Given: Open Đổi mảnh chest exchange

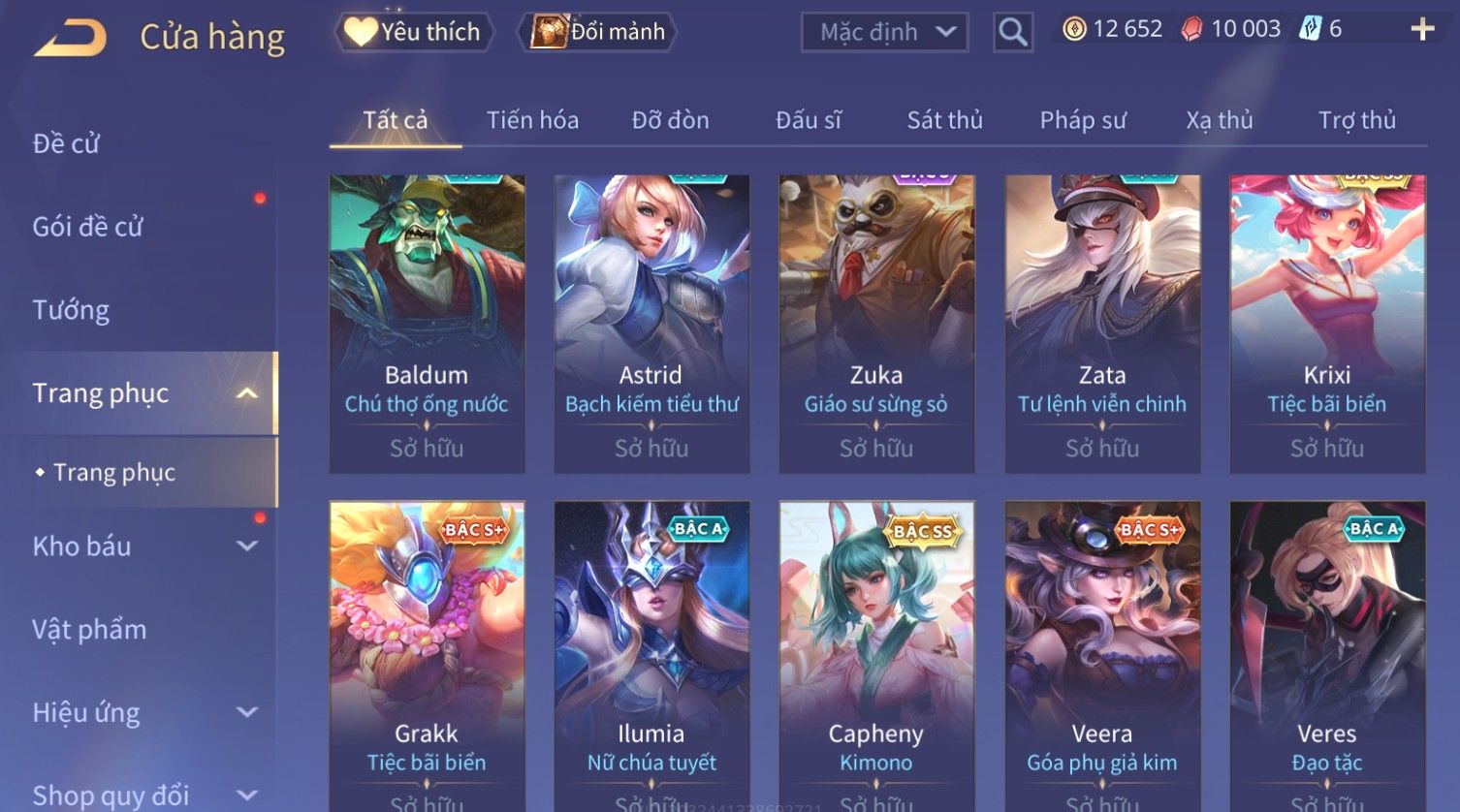Looking at the screenshot, I should (599, 32).
